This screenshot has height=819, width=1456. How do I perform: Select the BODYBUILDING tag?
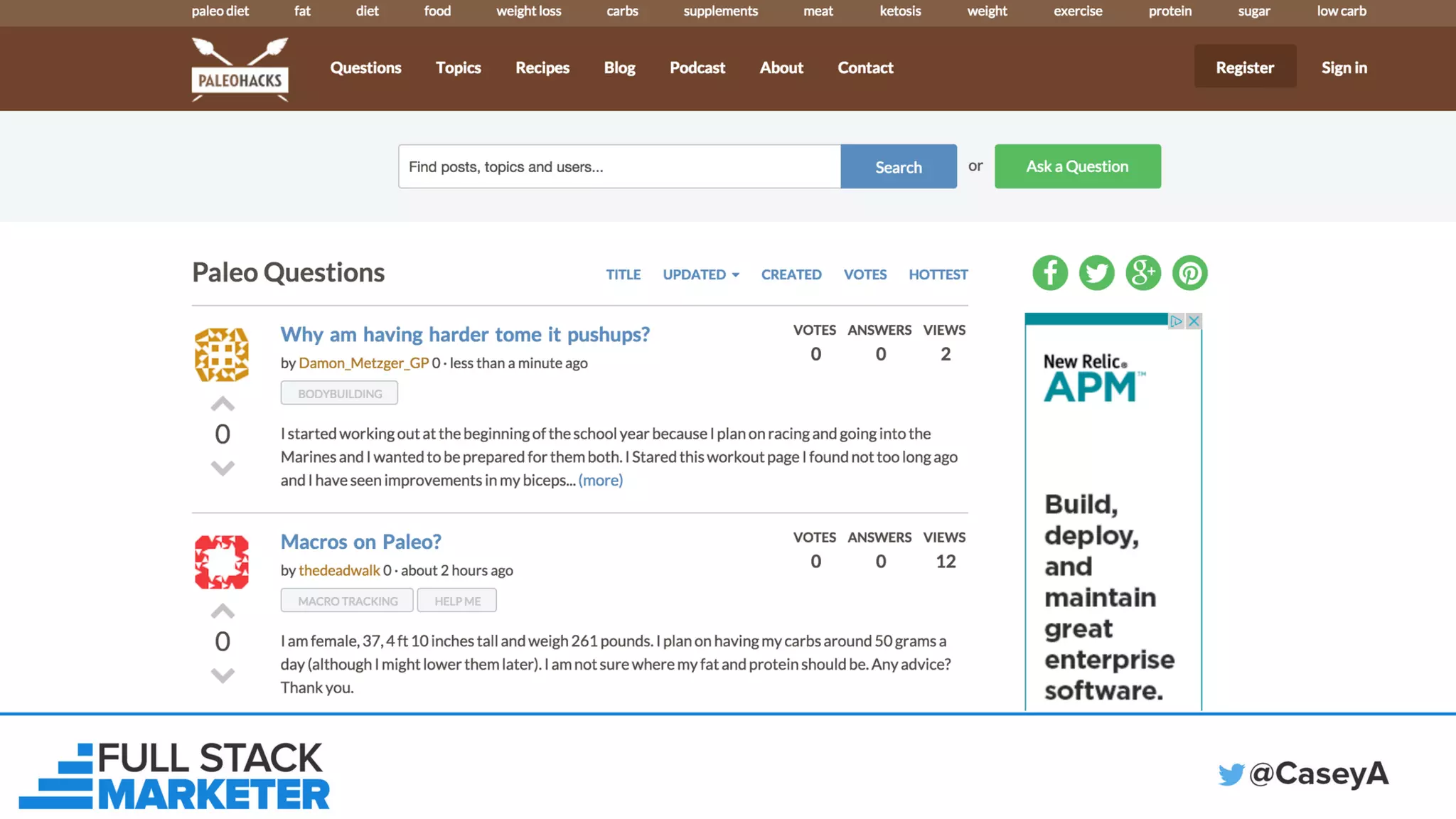click(339, 393)
